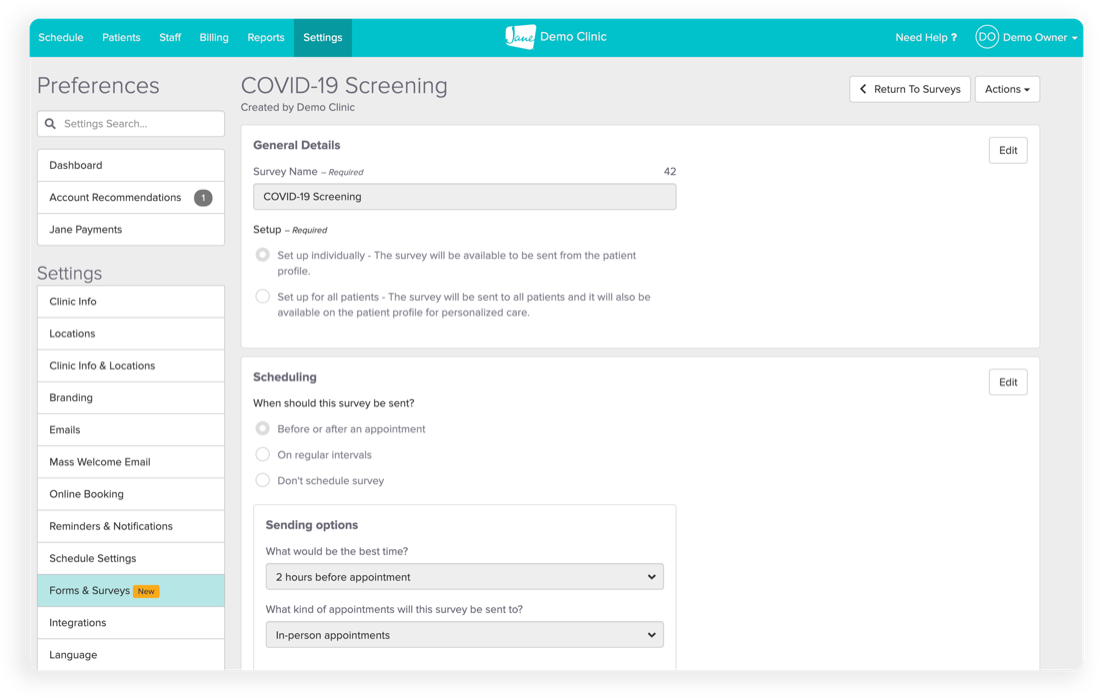Screen dimensions: 1100x698
Task: Select the Set up individually radio button
Action: [261, 255]
